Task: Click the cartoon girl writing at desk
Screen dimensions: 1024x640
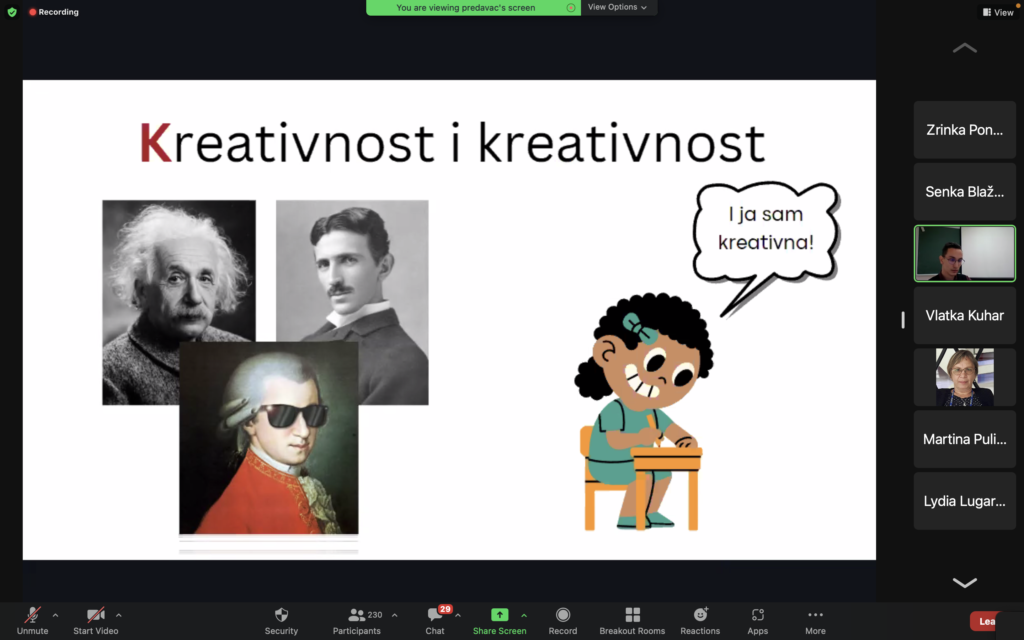Action: pos(643,413)
